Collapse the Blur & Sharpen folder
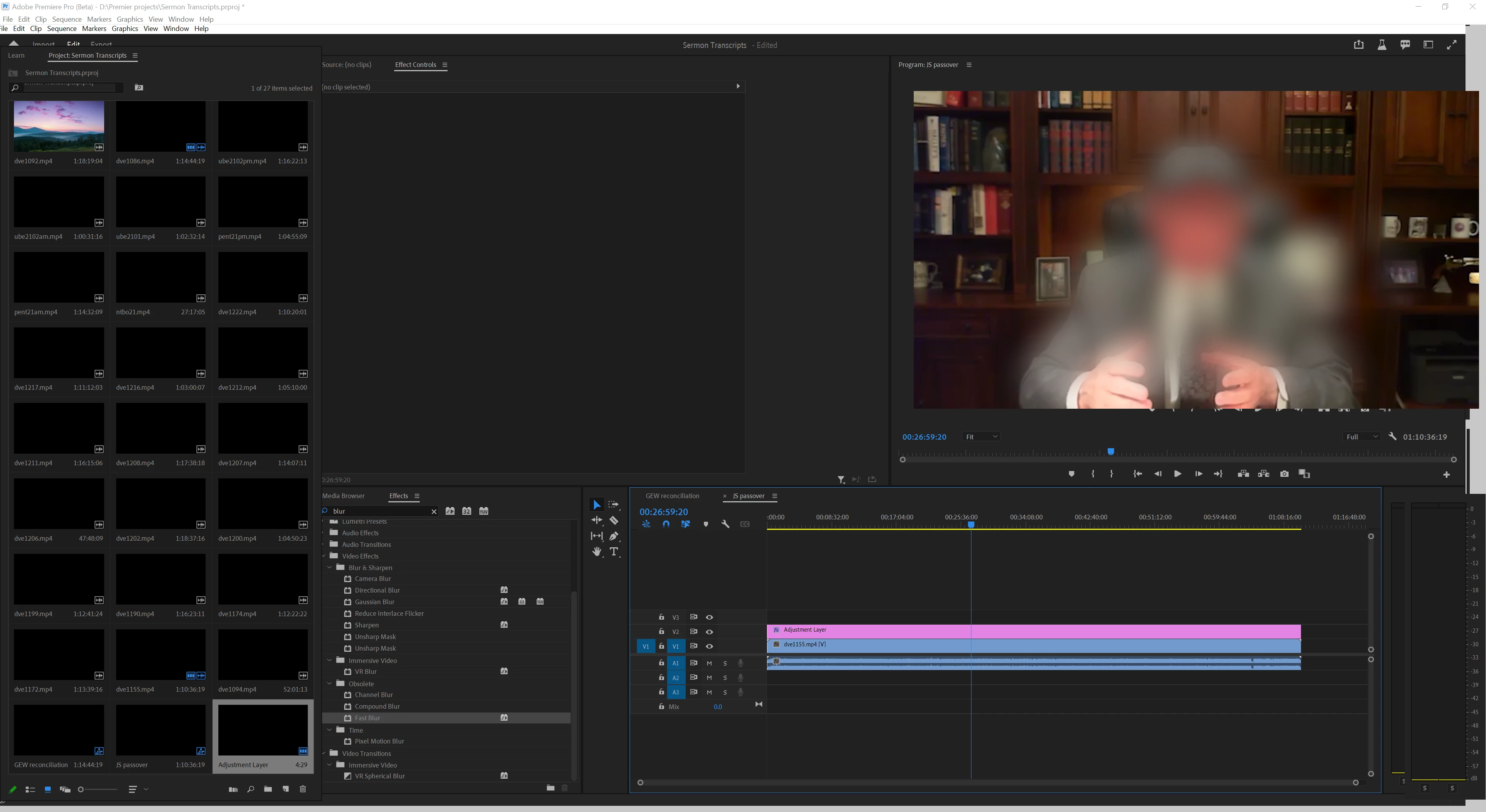This screenshot has width=1486, height=812. pos(330,567)
